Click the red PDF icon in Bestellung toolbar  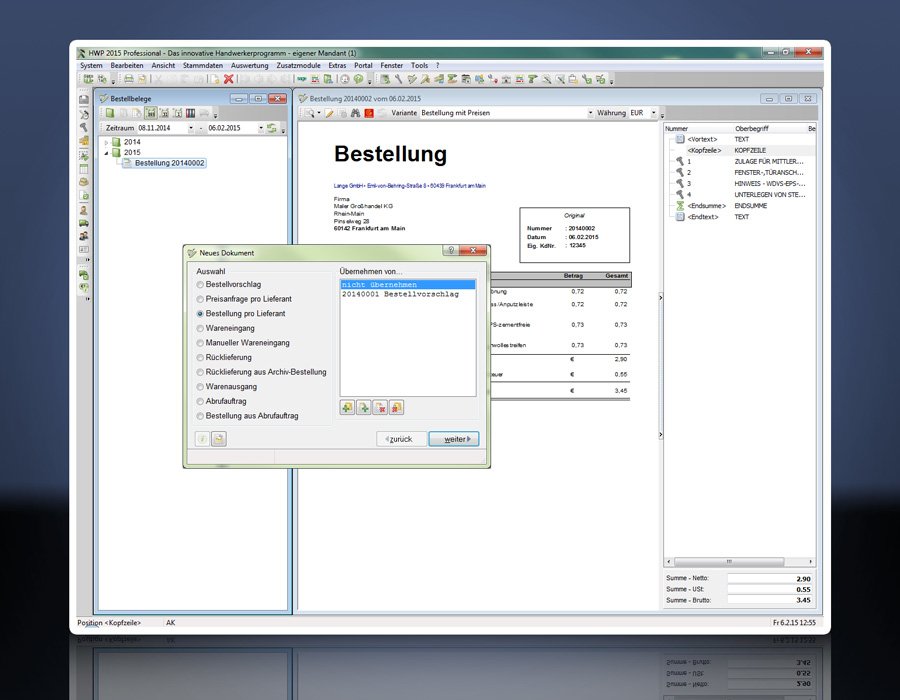pos(369,113)
